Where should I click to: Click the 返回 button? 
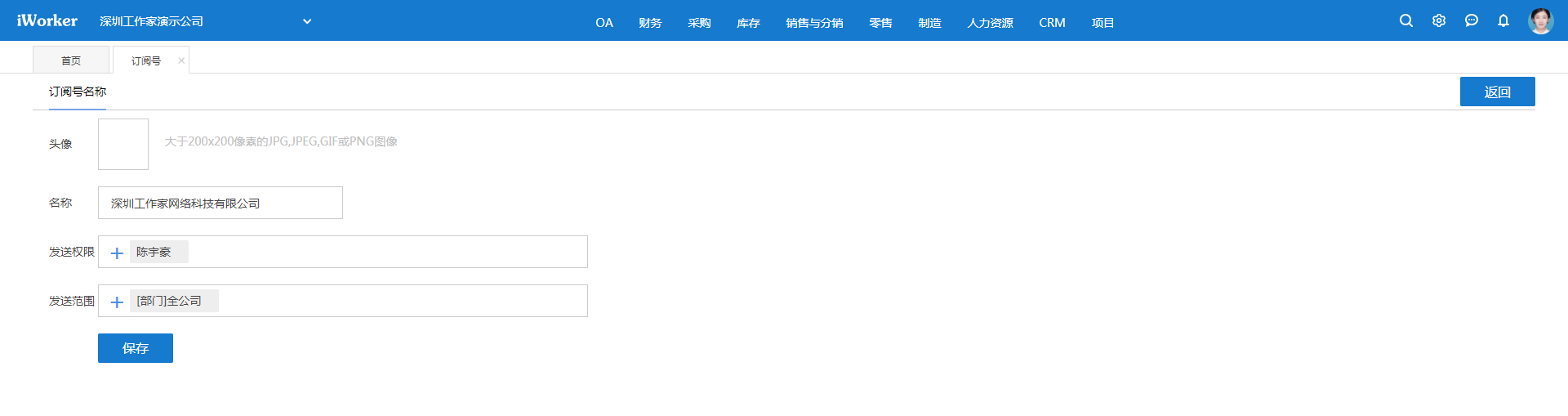click(1497, 92)
